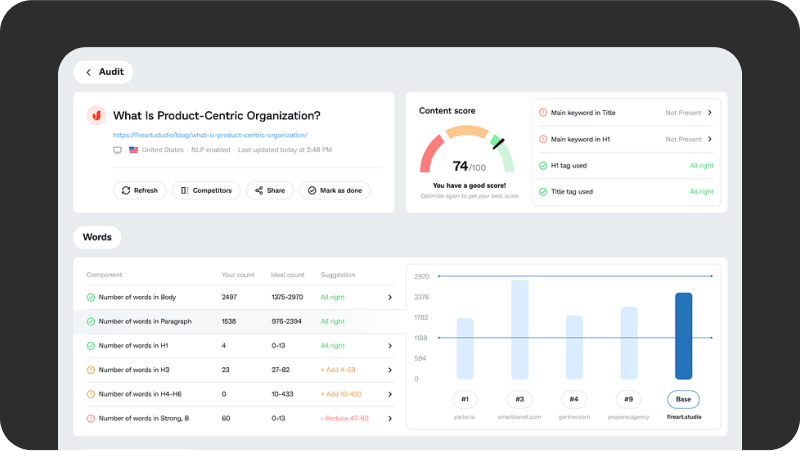Click the 'Suggestion' column header
The width and height of the screenshot is (800, 451).
(338, 275)
